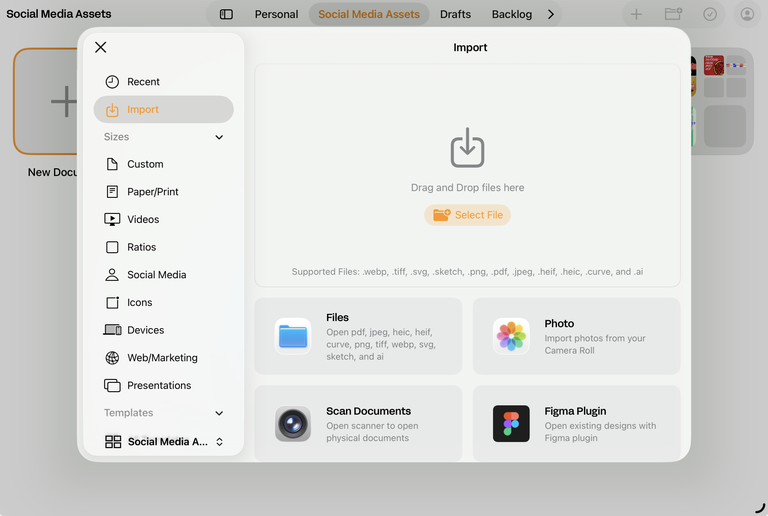Click the Web/Marketing globe icon
Image resolution: width=768 pixels, height=516 pixels.
tap(112, 358)
